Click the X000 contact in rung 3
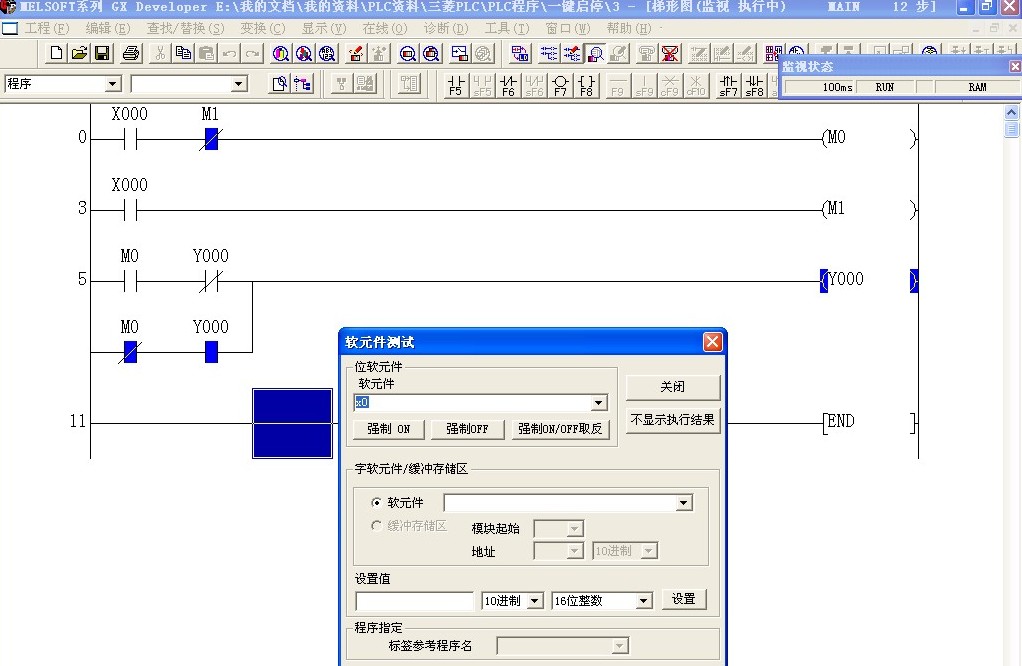The width and height of the screenshot is (1022, 666). pyautogui.click(x=130, y=210)
